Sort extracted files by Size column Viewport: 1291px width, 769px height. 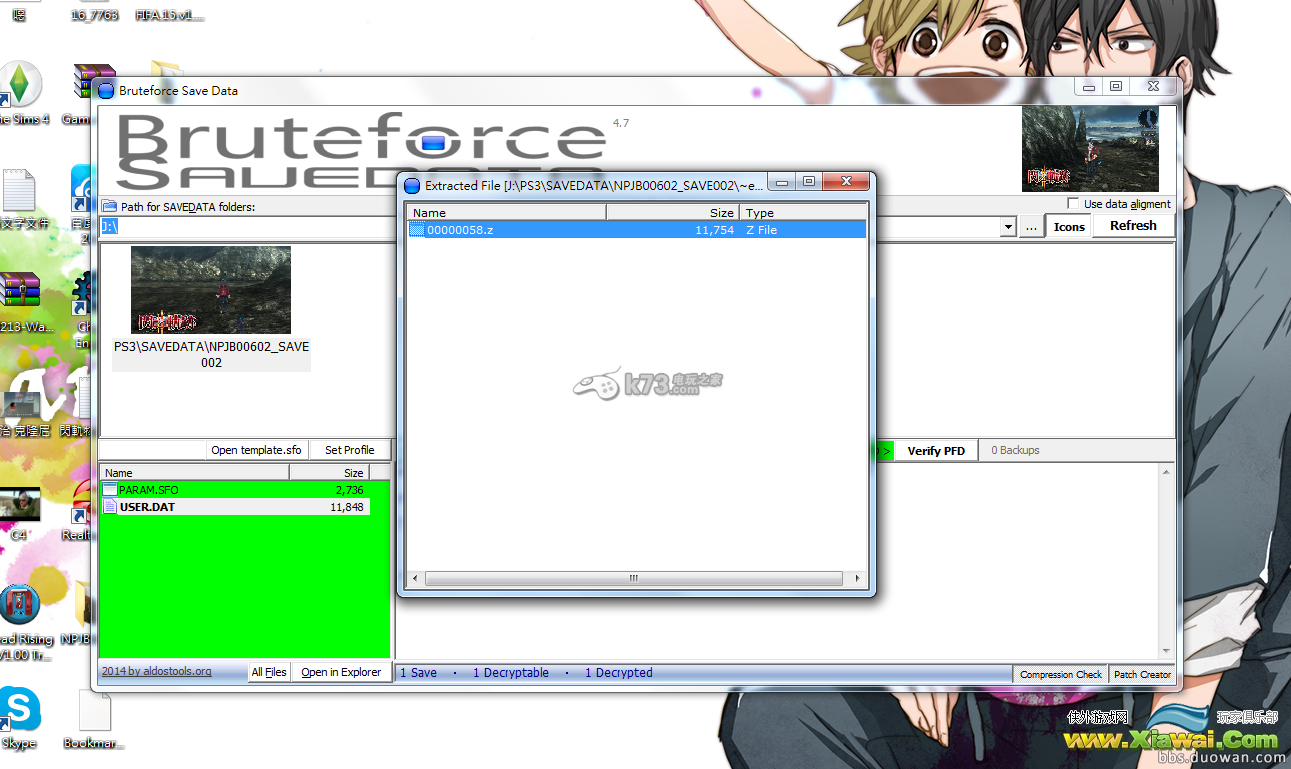673,213
